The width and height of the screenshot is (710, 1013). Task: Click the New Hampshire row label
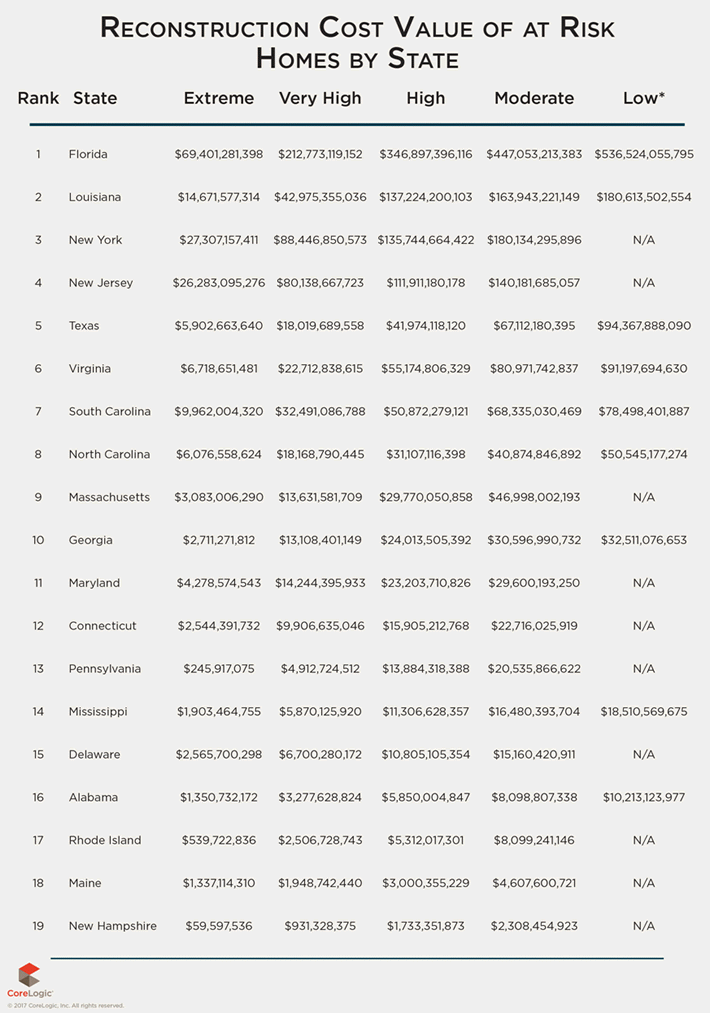tap(113, 926)
